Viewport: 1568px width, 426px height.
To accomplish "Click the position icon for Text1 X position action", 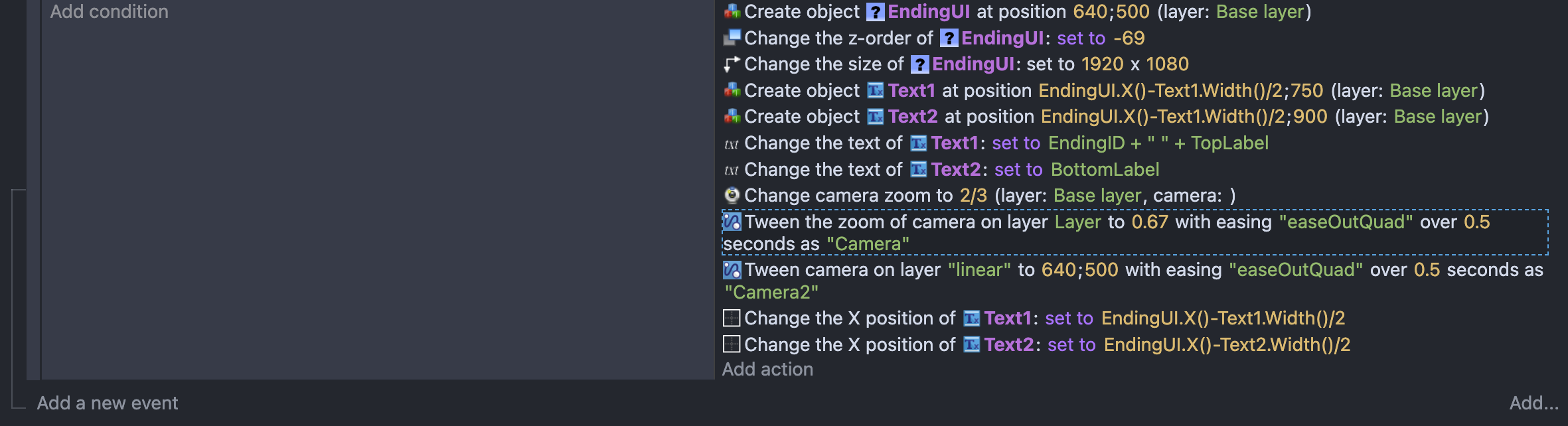I will click(732, 319).
